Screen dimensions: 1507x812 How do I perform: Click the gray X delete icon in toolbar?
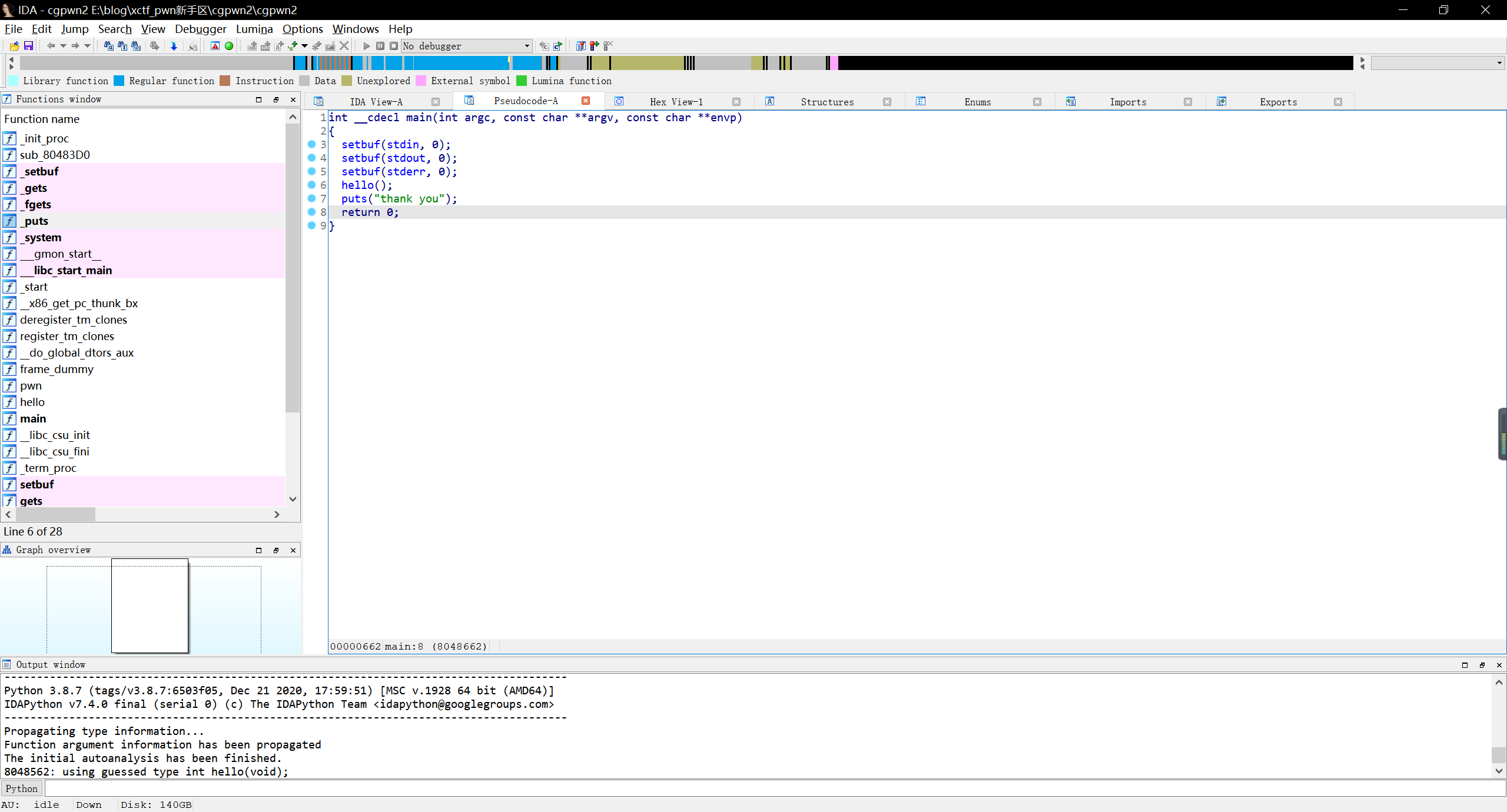click(344, 46)
